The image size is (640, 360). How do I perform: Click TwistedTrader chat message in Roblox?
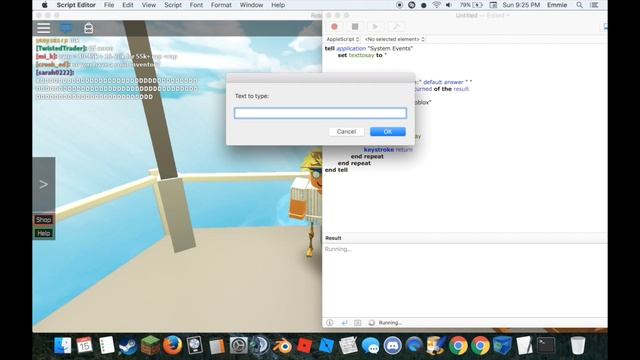coord(74,48)
